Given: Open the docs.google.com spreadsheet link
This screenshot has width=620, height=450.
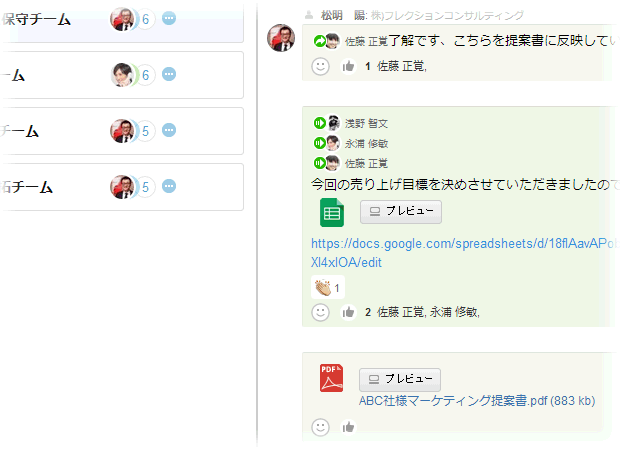Looking at the screenshot, I should click(463, 253).
